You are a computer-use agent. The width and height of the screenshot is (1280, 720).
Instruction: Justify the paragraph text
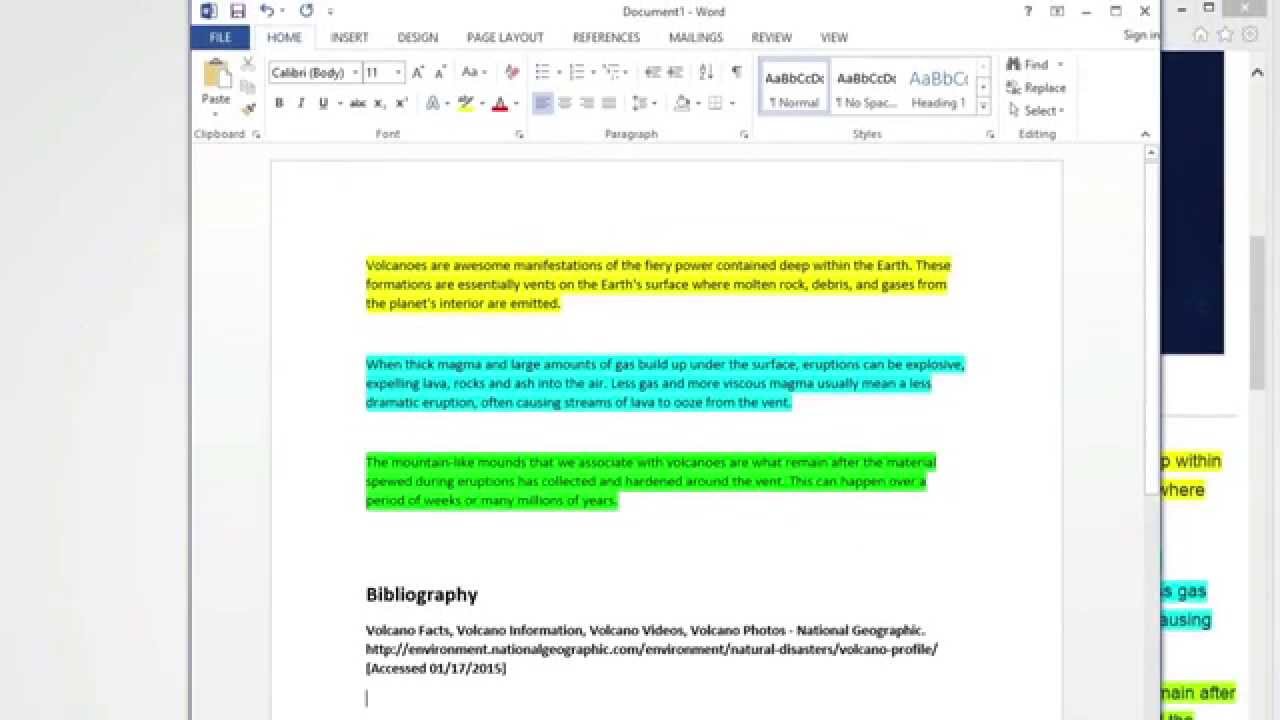pyautogui.click(x=608, y=103)
